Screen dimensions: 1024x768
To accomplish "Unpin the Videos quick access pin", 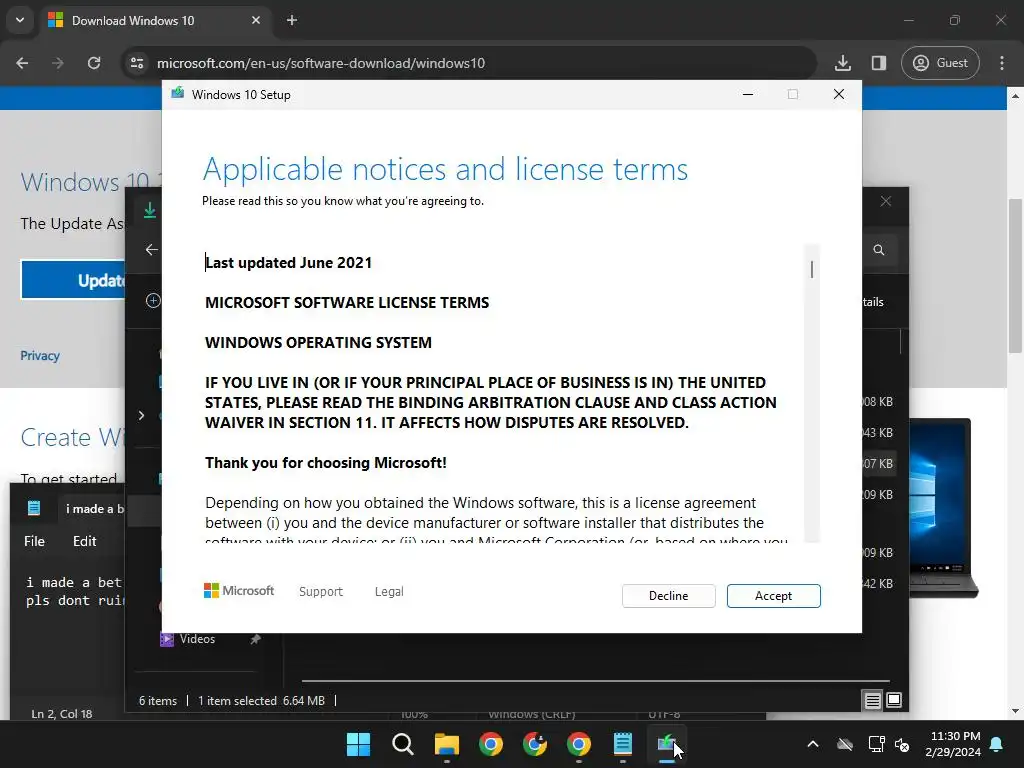I will pos(255,639).
